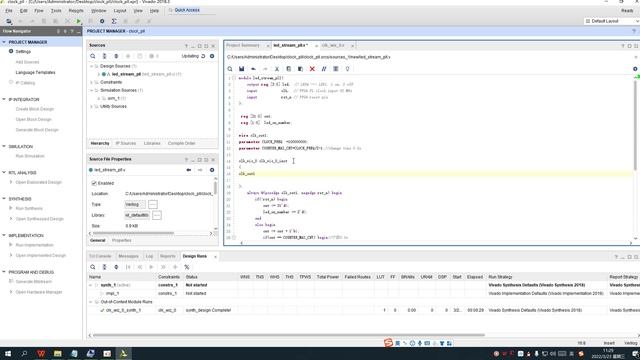Open search in the Design Runs panel
This screenshot has width=640, height=360.
coord(93,267)
